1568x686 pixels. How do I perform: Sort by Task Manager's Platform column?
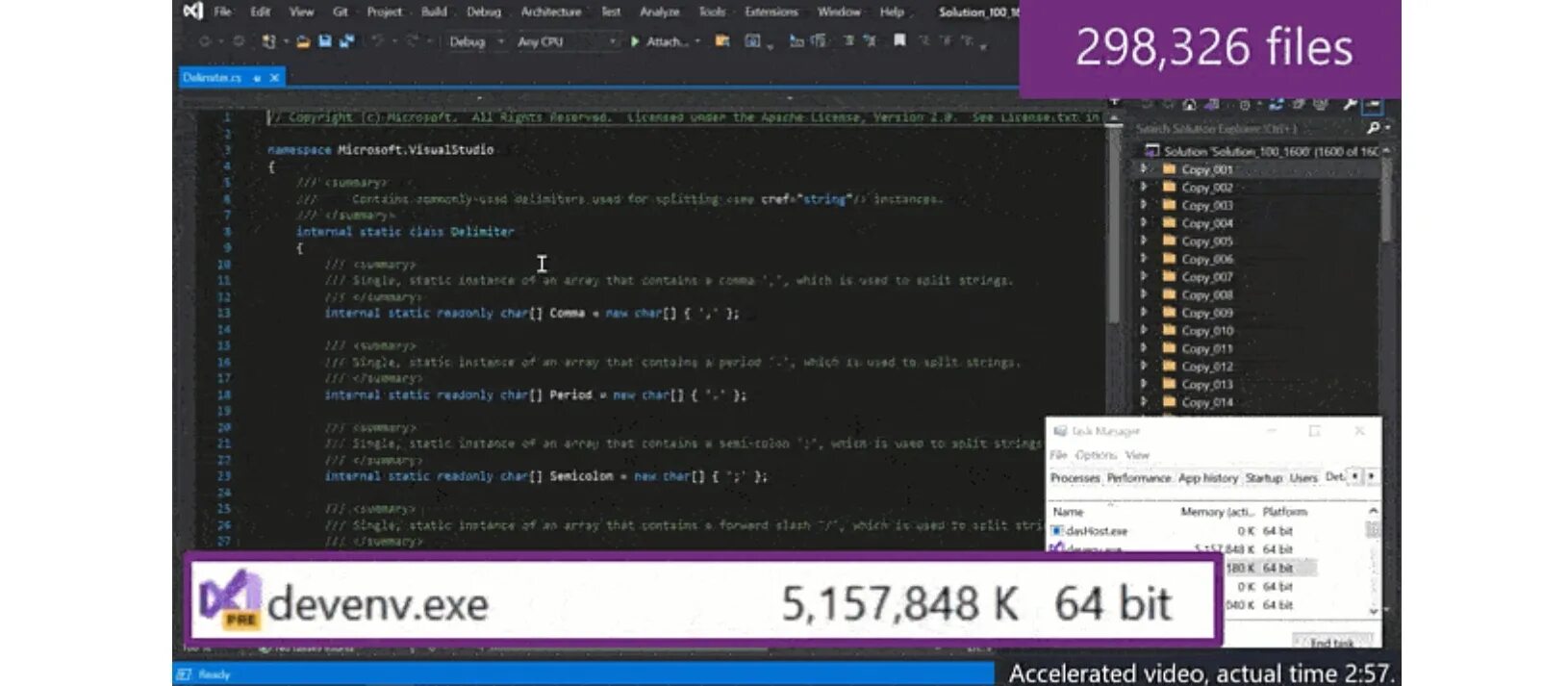(1284, 512)
